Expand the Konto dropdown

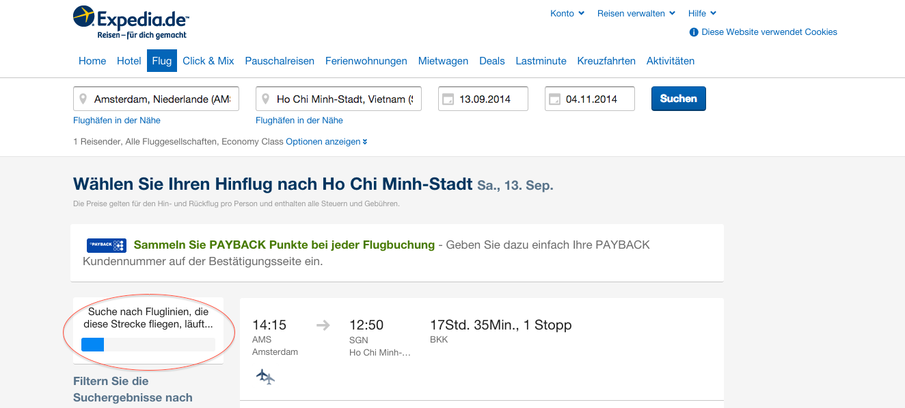pos(567,13)
